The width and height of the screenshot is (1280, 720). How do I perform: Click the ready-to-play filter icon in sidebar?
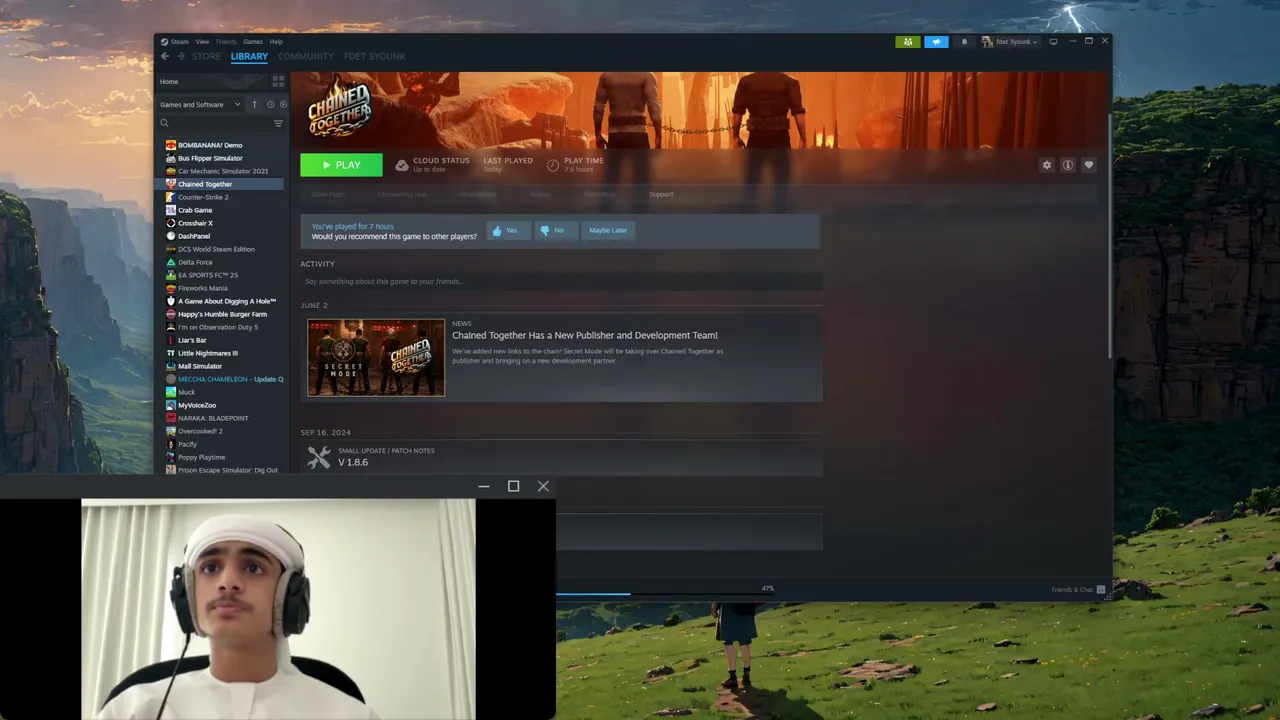283,104
